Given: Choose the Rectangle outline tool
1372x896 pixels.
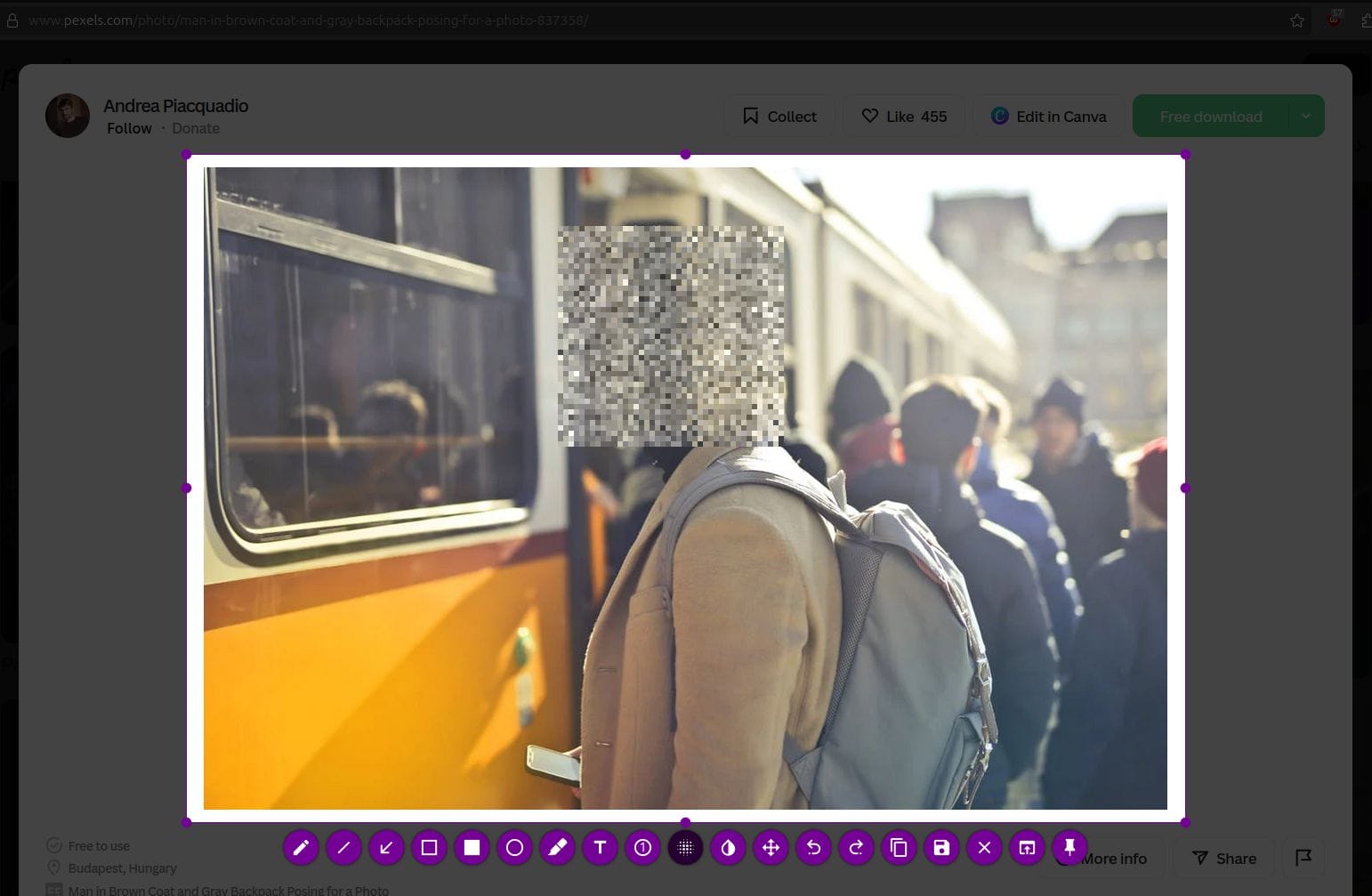Looking at the screenshot, I should (x=429, y=847).
